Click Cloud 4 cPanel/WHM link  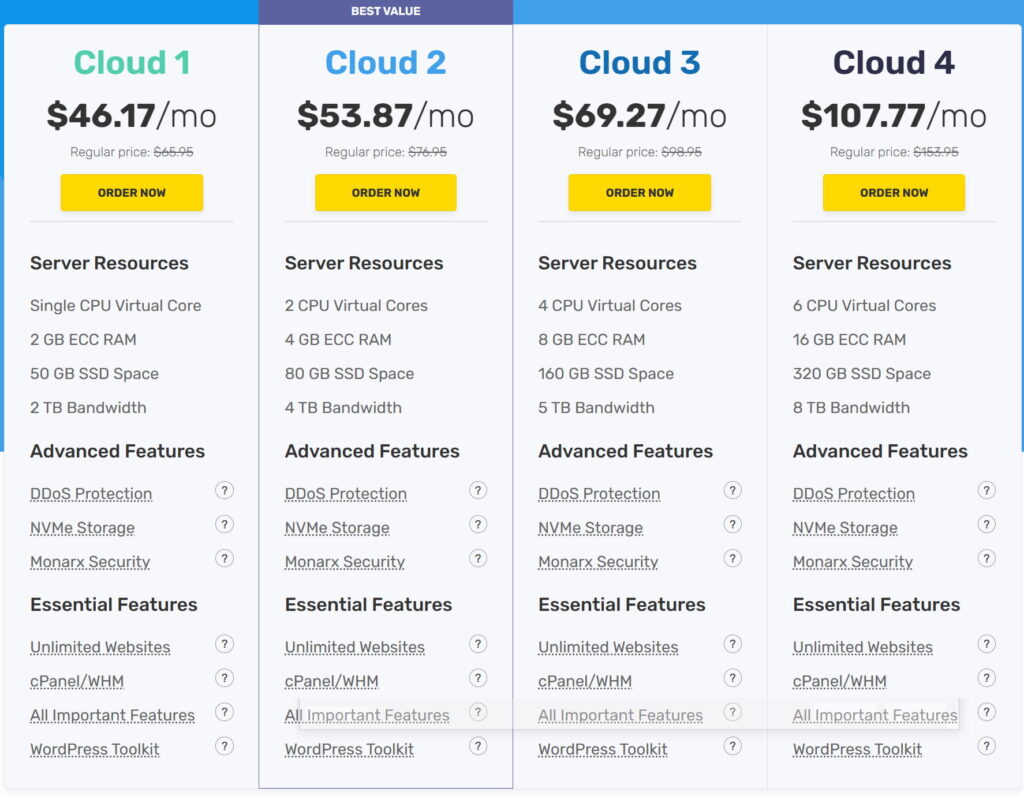click(839, 682)
